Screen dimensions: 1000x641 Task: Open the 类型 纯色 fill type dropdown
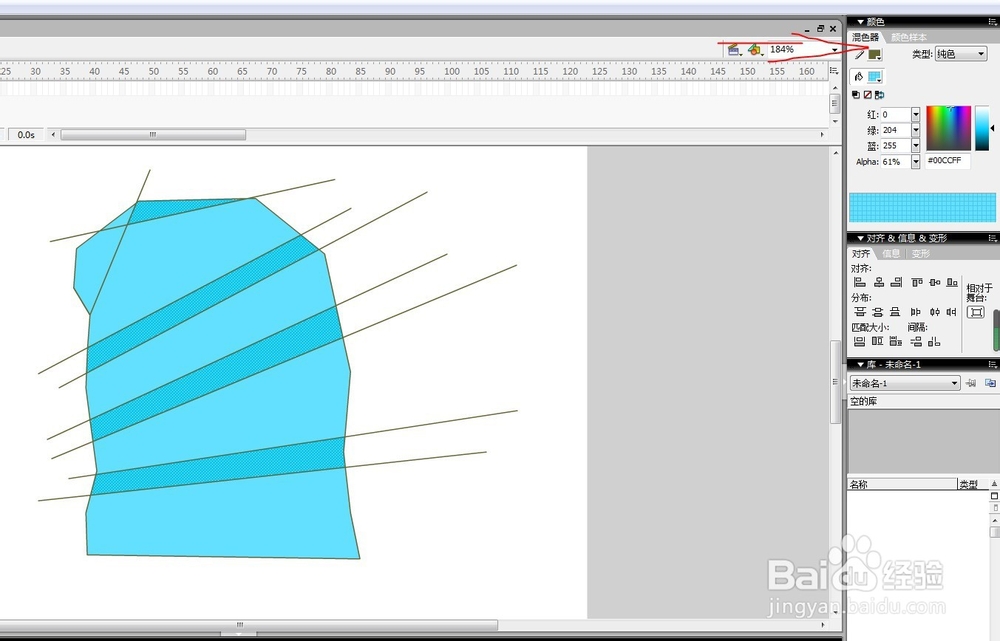[x=960, y=54]
